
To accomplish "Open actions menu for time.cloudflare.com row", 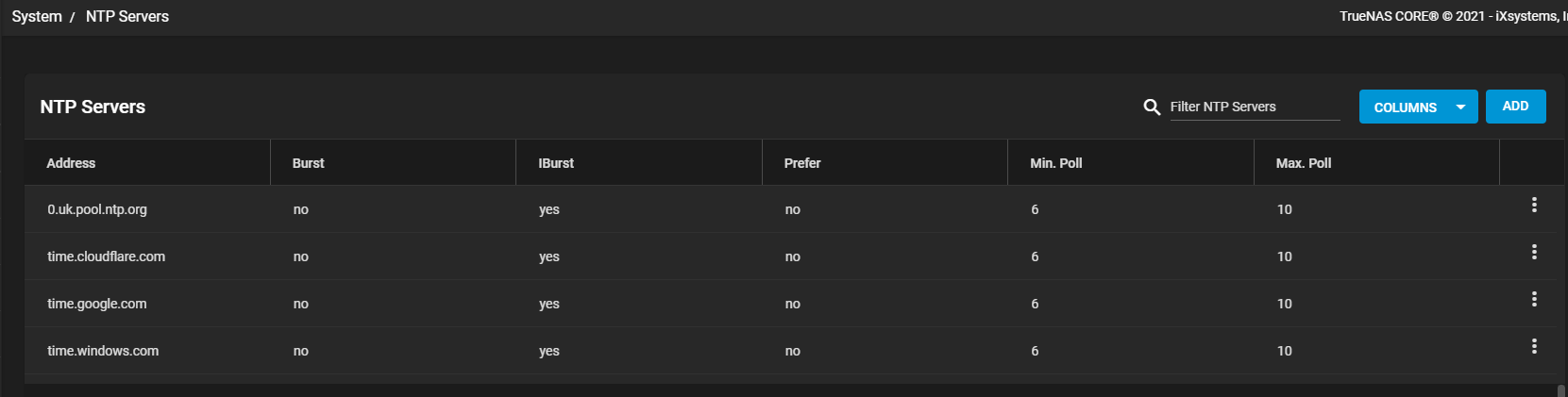I will click(x=1534, y=252).
